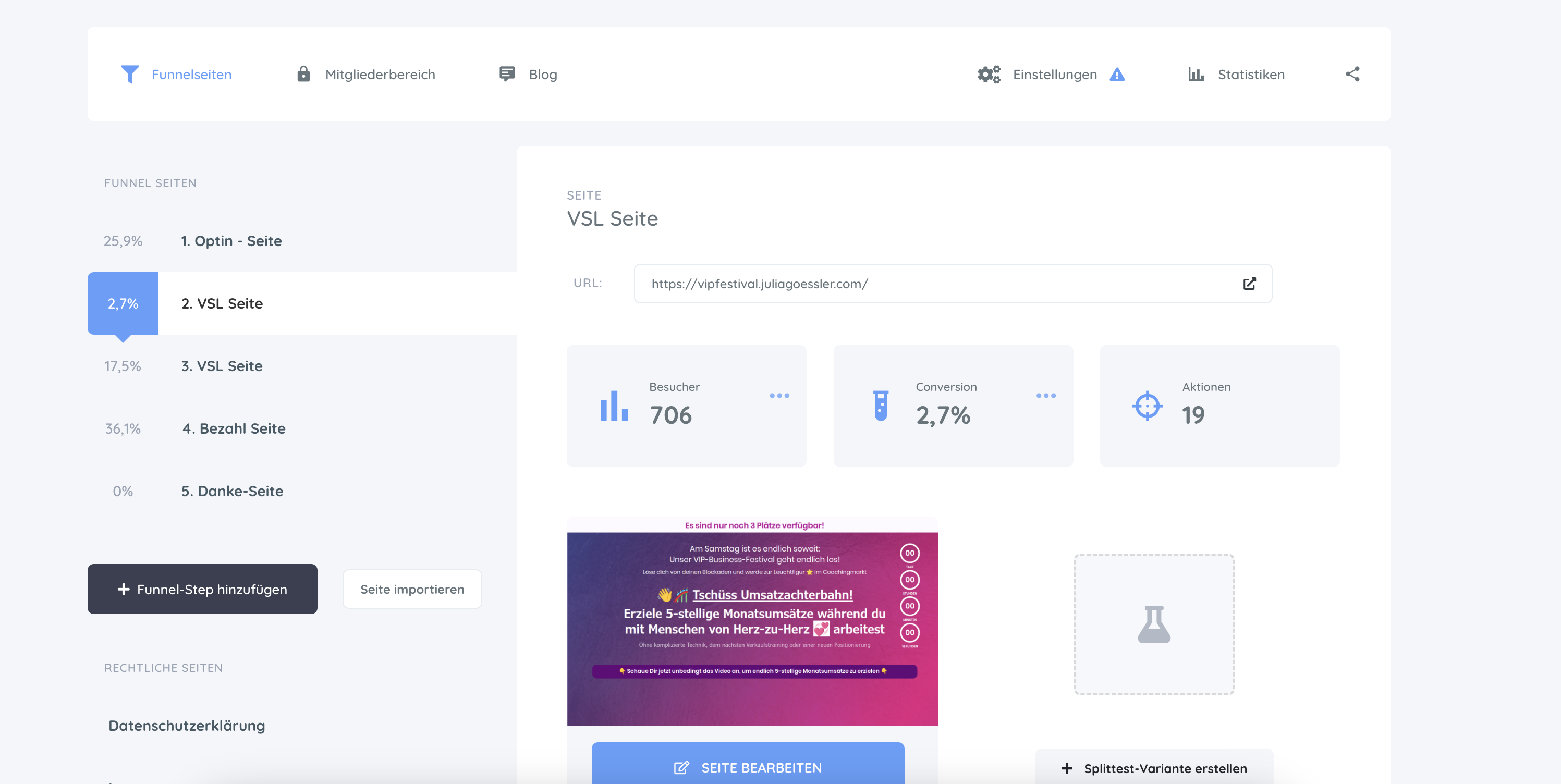Click the Seite importieren button

tap(412, 589)
